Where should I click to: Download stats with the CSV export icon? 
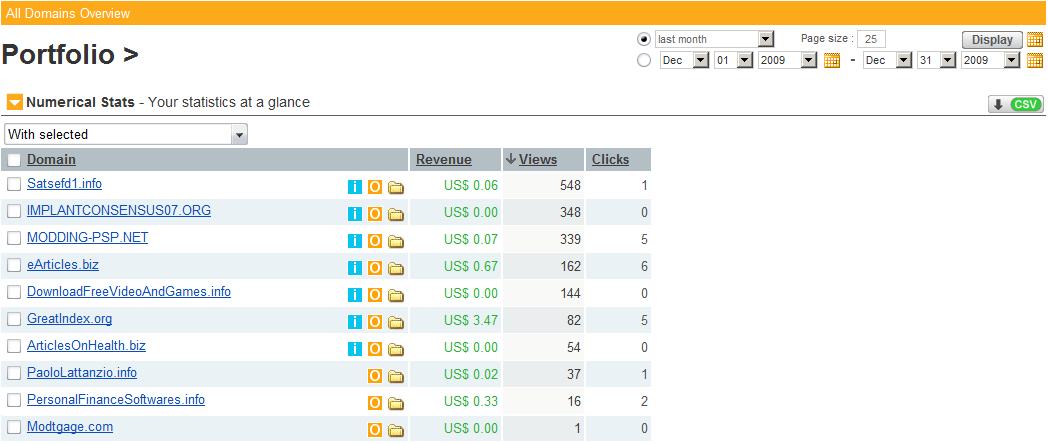click(x=1015, y=105)
